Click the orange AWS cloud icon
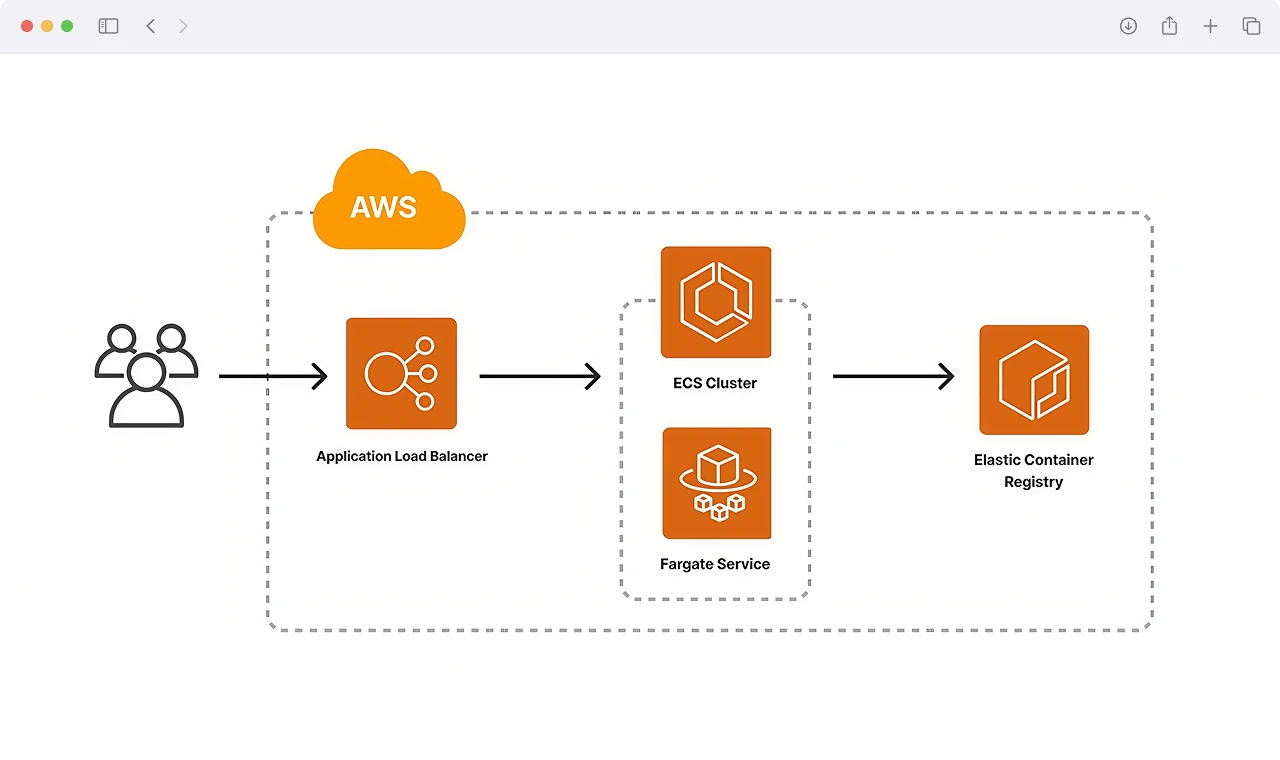1280x760 pixels. pos(389,199)
